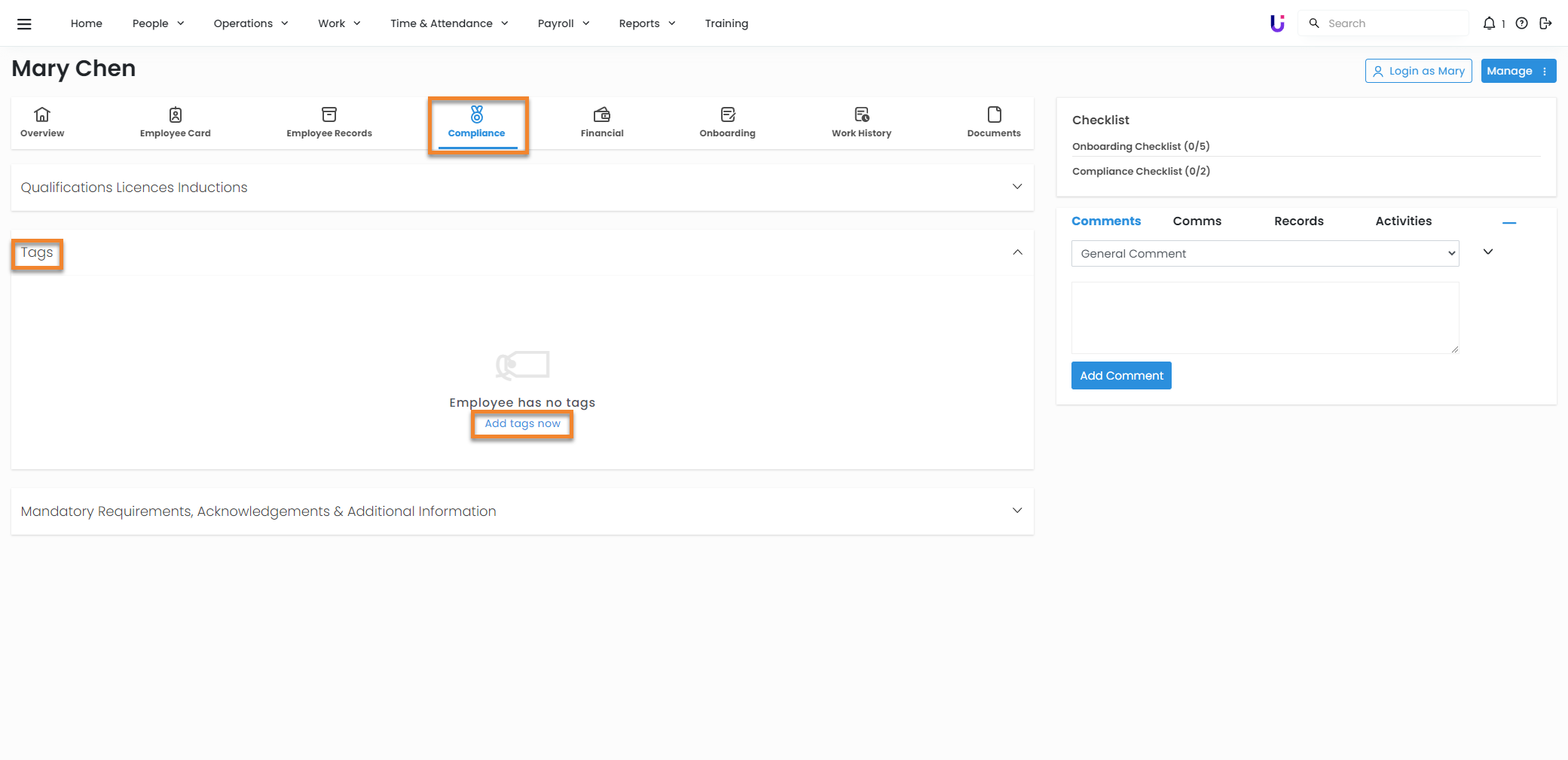
Task: Select the Employee Card icon
Action: 175,114
